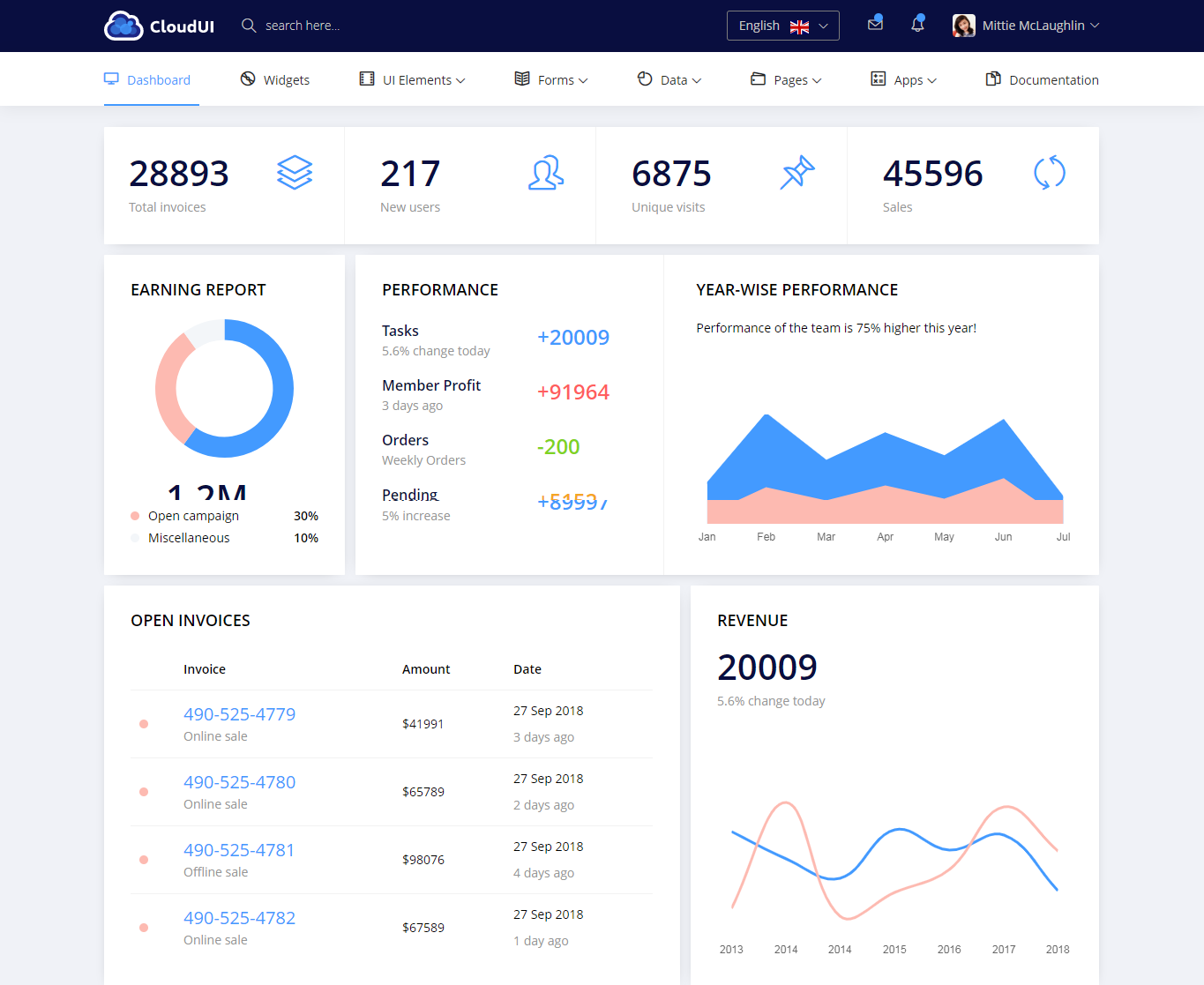Viewport: 1204px width, 985px height.
Task: Open the Widgets menu item
Action: (x=275, y=79)
